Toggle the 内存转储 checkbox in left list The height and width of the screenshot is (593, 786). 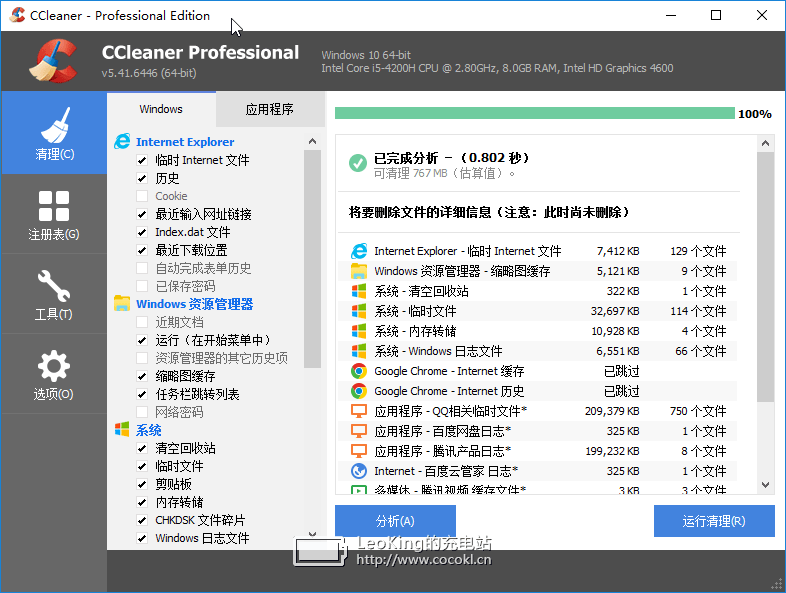click(x=142, y=502)
